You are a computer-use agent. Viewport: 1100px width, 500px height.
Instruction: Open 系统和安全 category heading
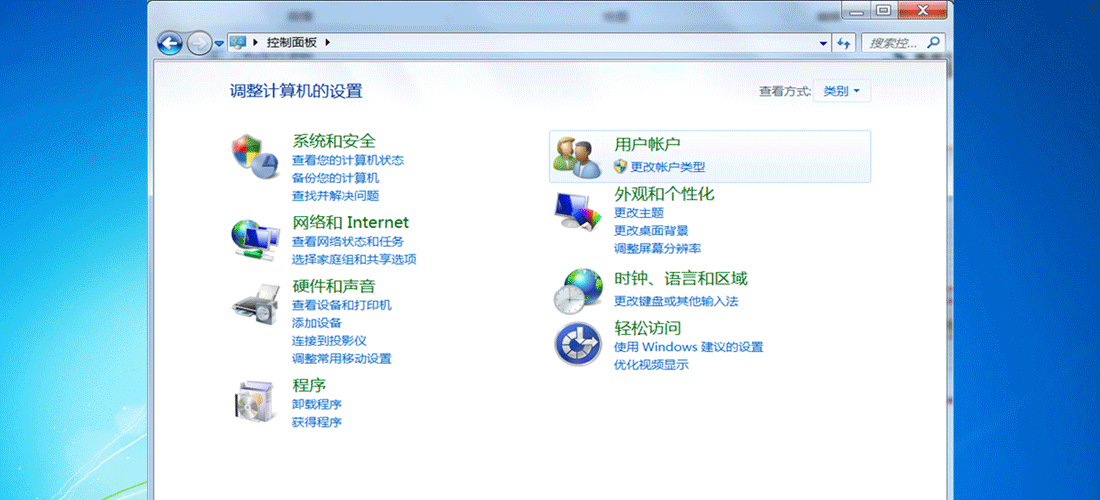click(x=334, y=141)
